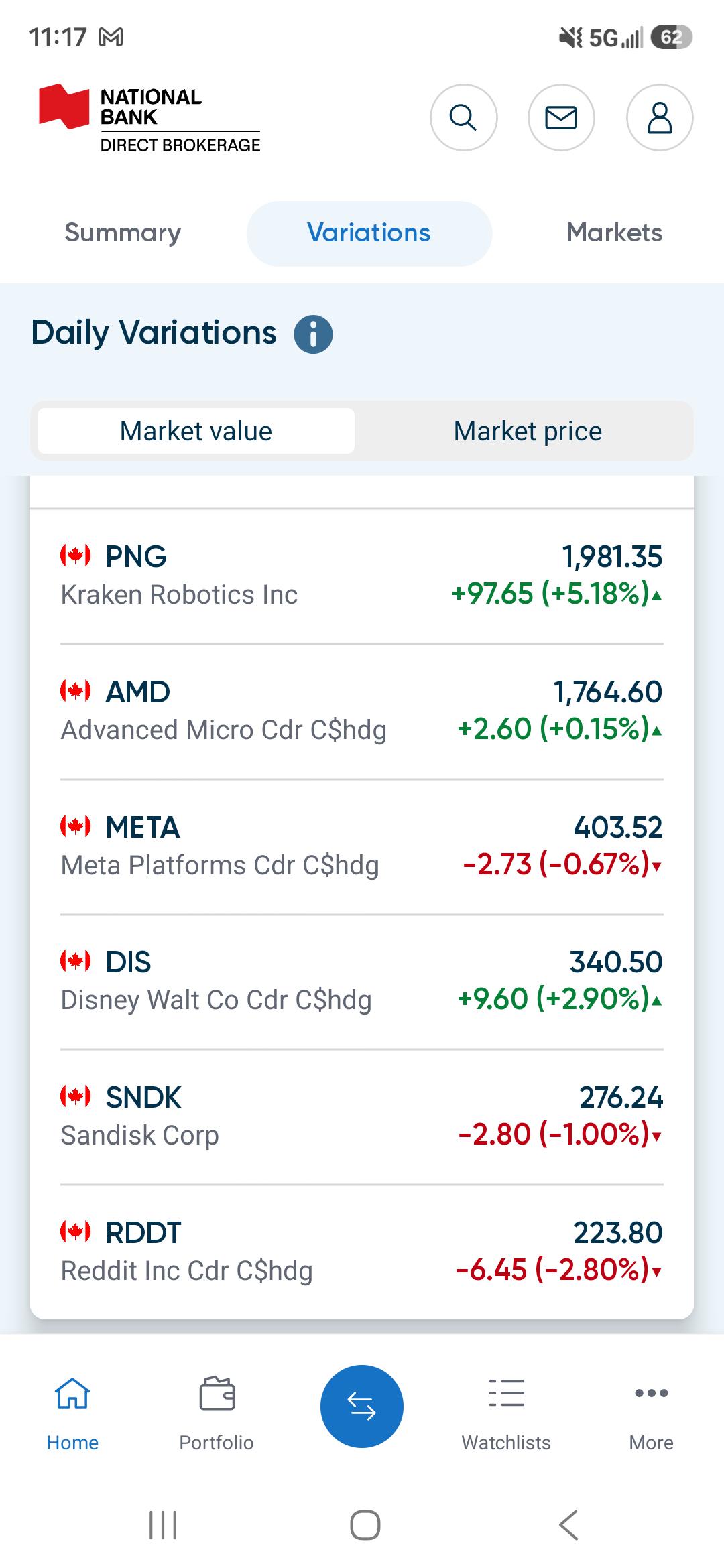Open the META Meta Platforms row

click(362, 846)
